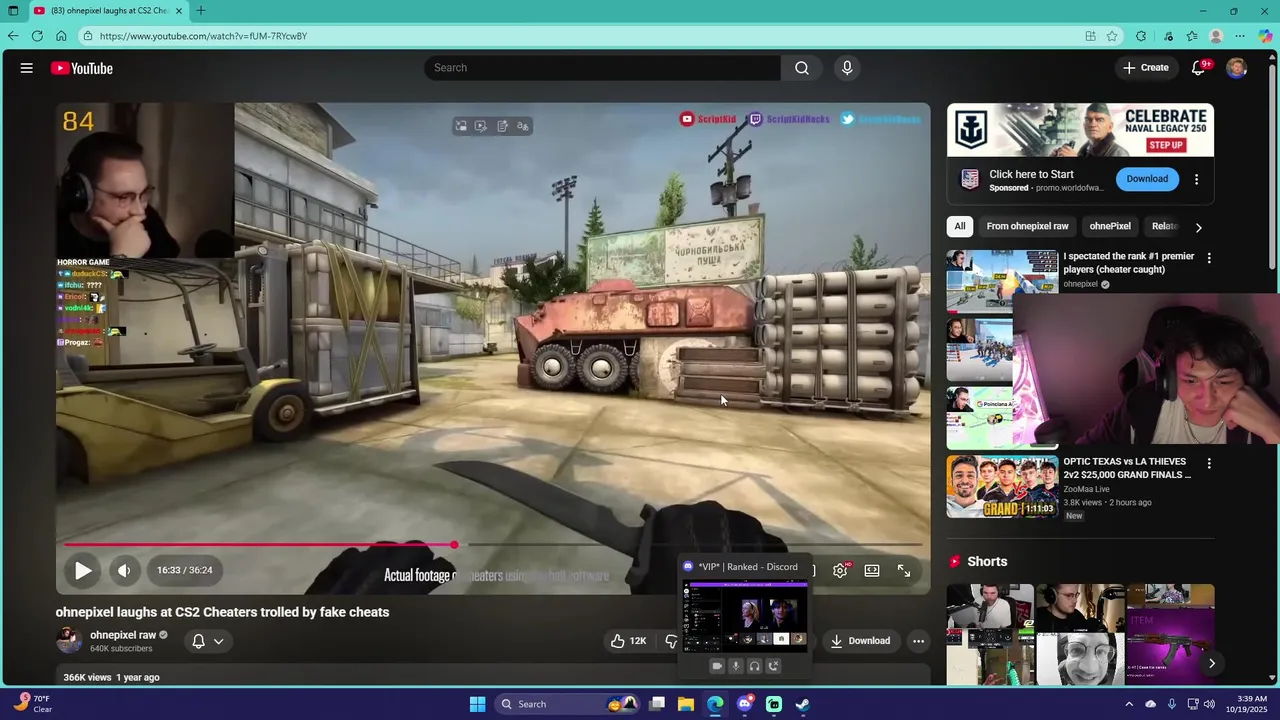Open rank #1 premier players video title
Viewport: 1280px width, 720px height.
[1128, 263]
